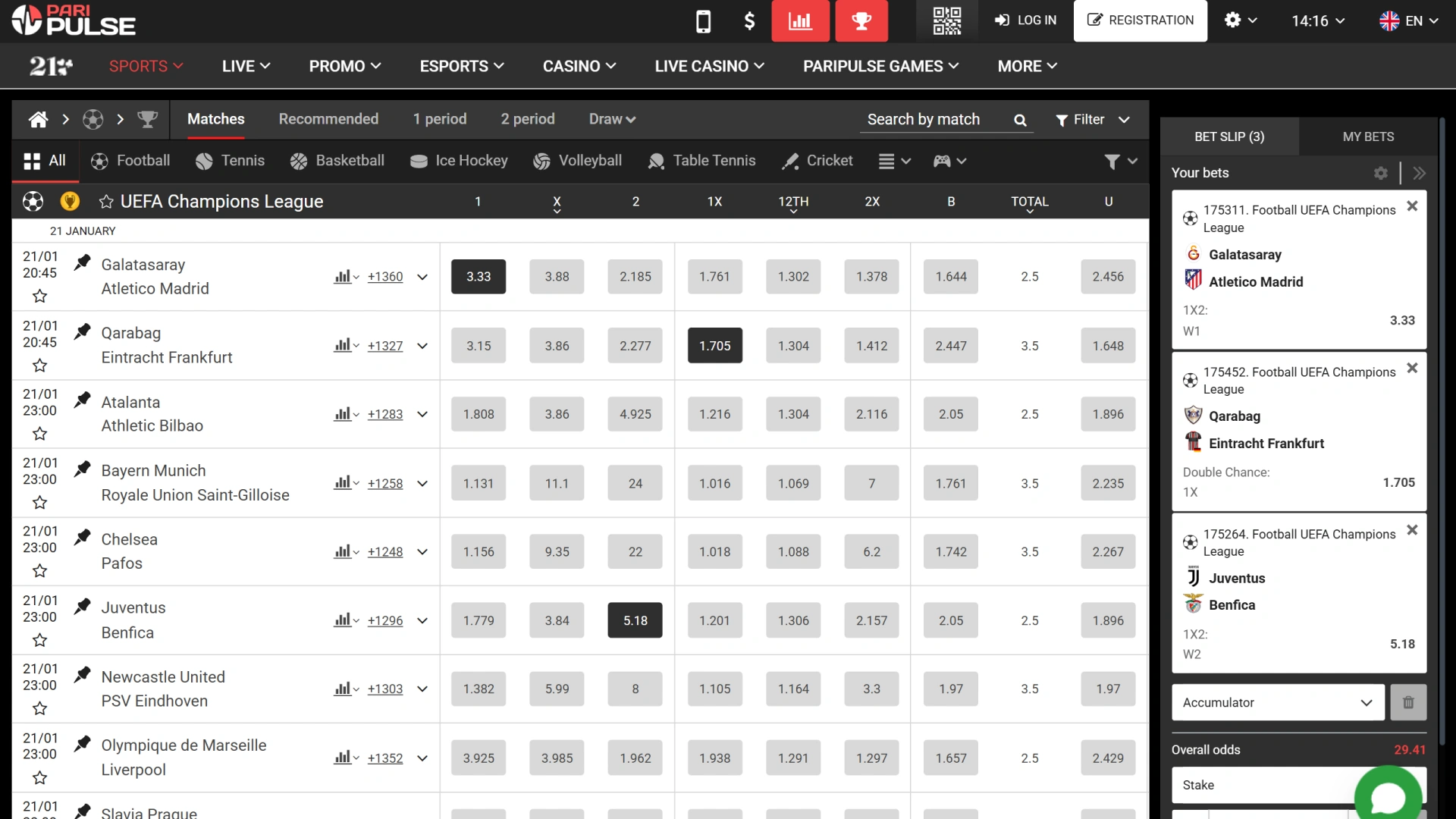Click the QR code icon in the header
This screenshot has width=1456, height=819.
[946, 20]
